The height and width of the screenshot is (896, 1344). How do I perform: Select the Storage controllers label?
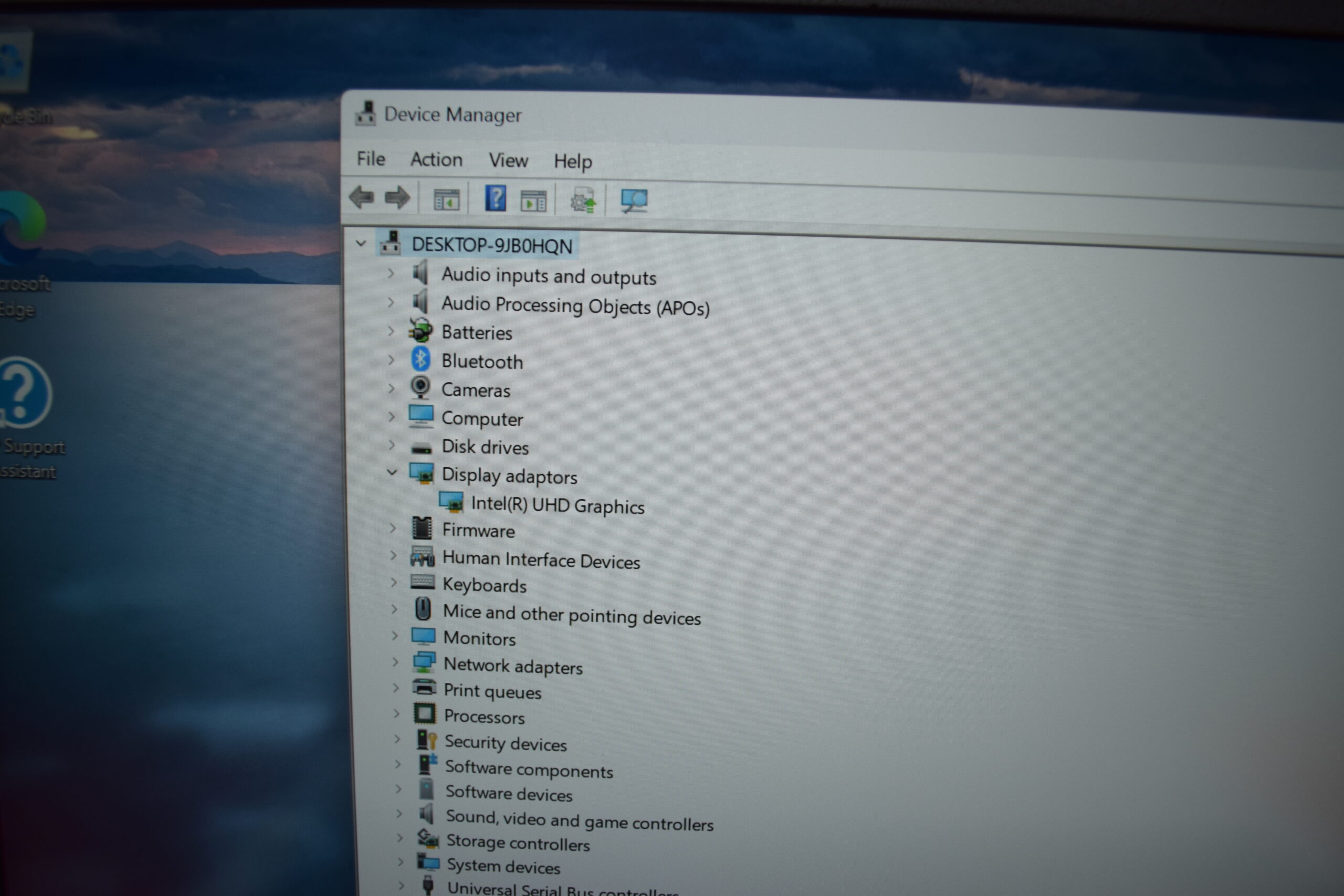(518, 843)
